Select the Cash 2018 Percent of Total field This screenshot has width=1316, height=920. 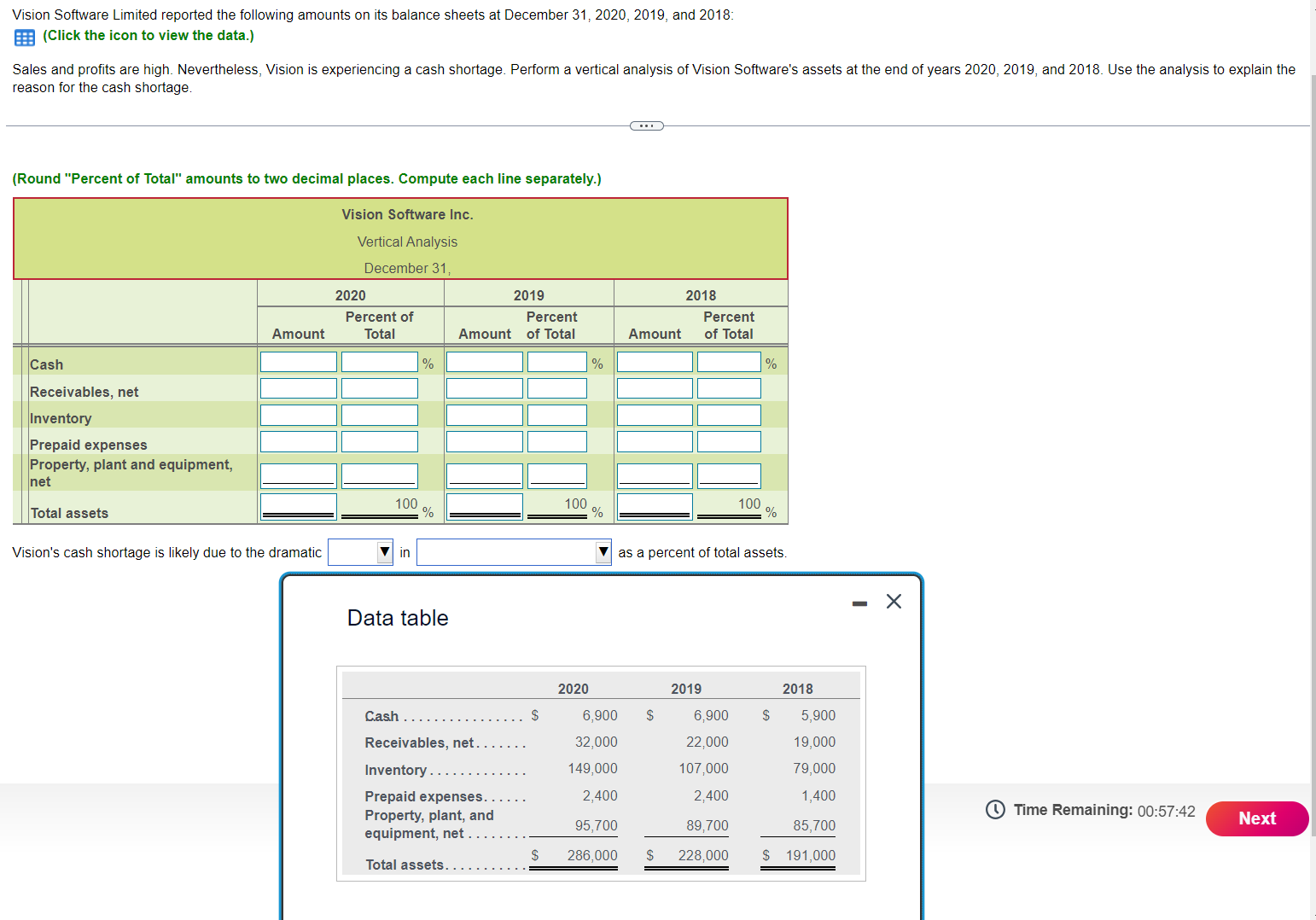pos(729,362)
